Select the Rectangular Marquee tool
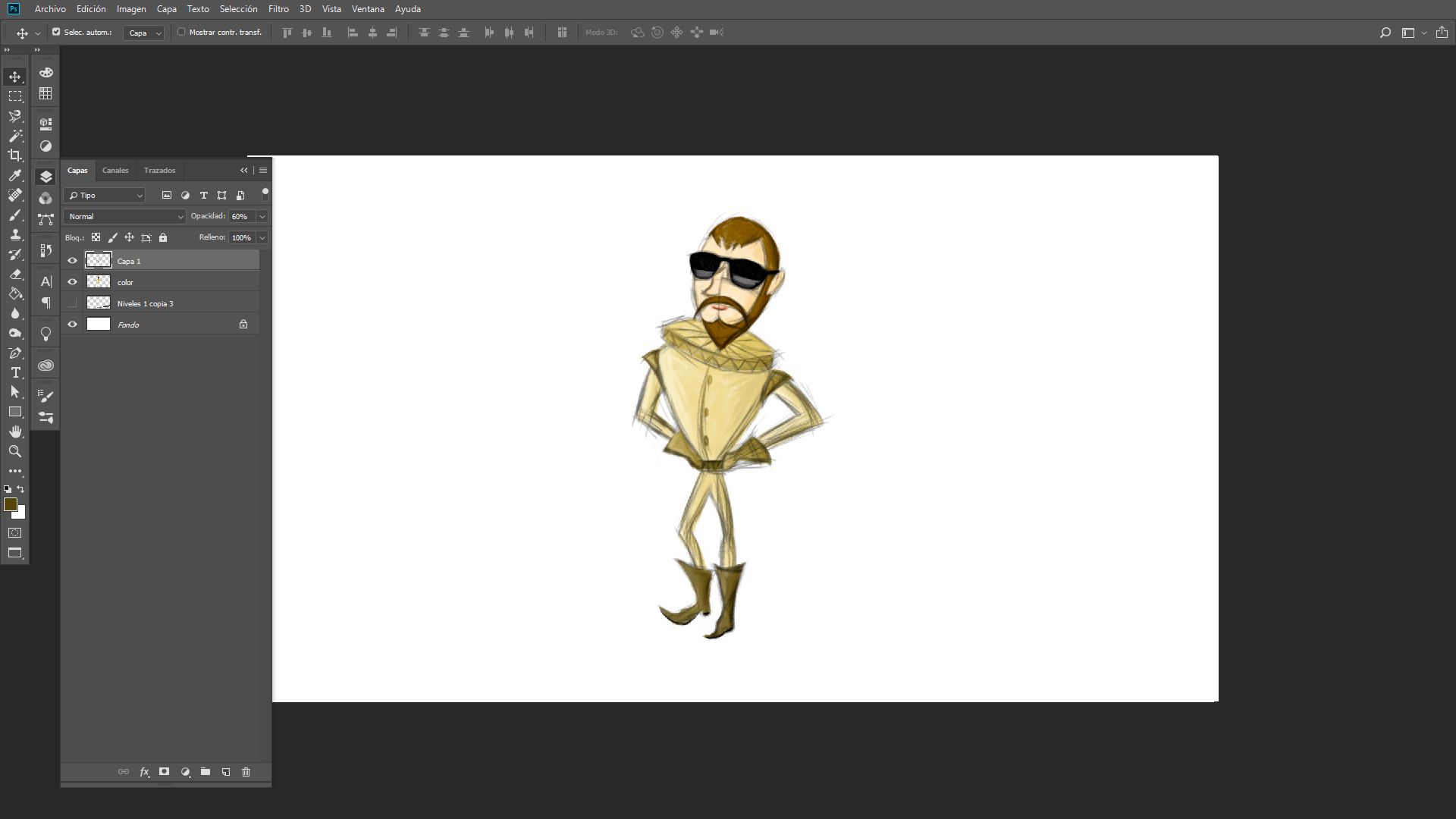 pyautogui.click(x=15, y=96)
